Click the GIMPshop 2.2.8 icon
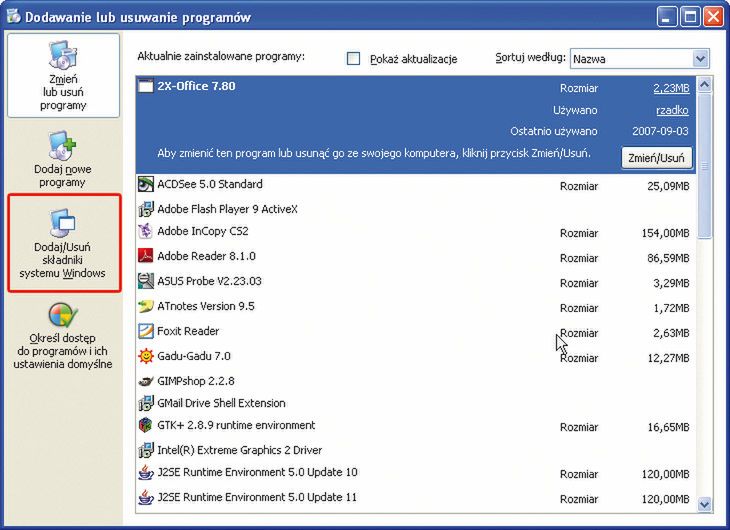Screen dimensions: 730x530 (x=146, y=381)
